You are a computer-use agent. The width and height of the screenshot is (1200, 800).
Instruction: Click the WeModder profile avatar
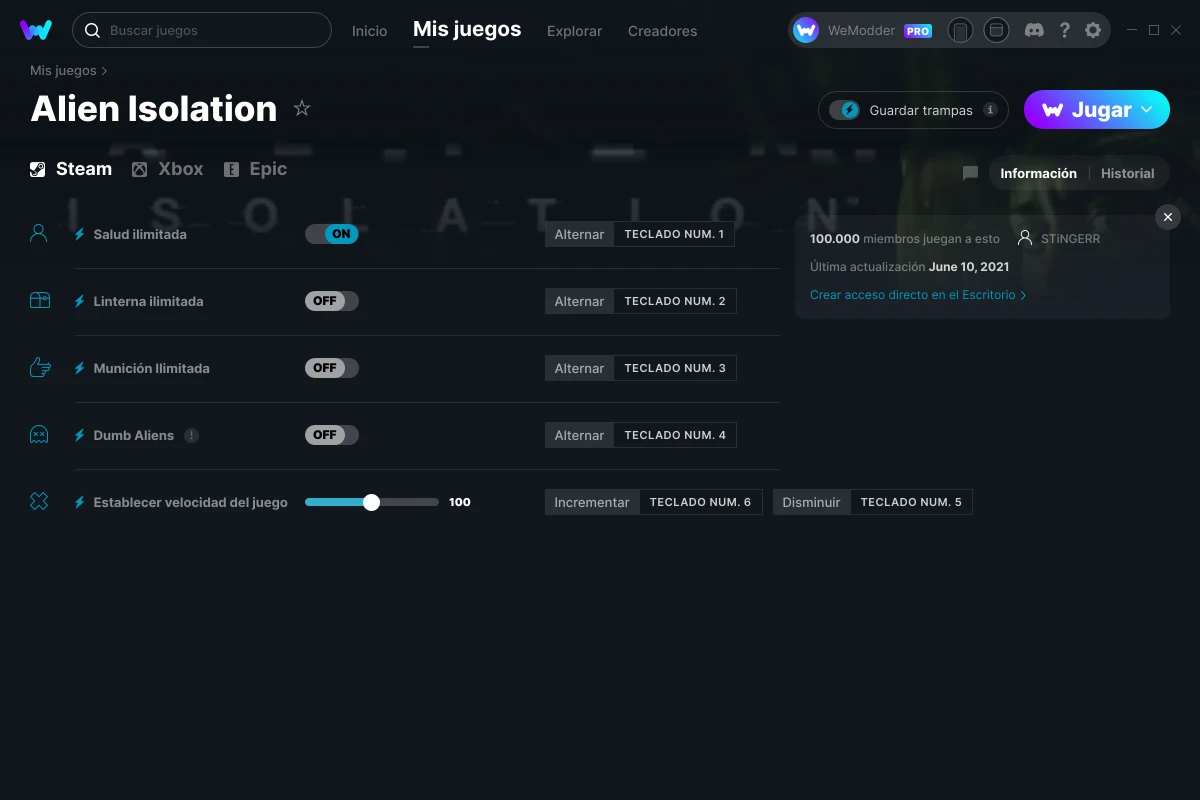[x=806, y=30]
